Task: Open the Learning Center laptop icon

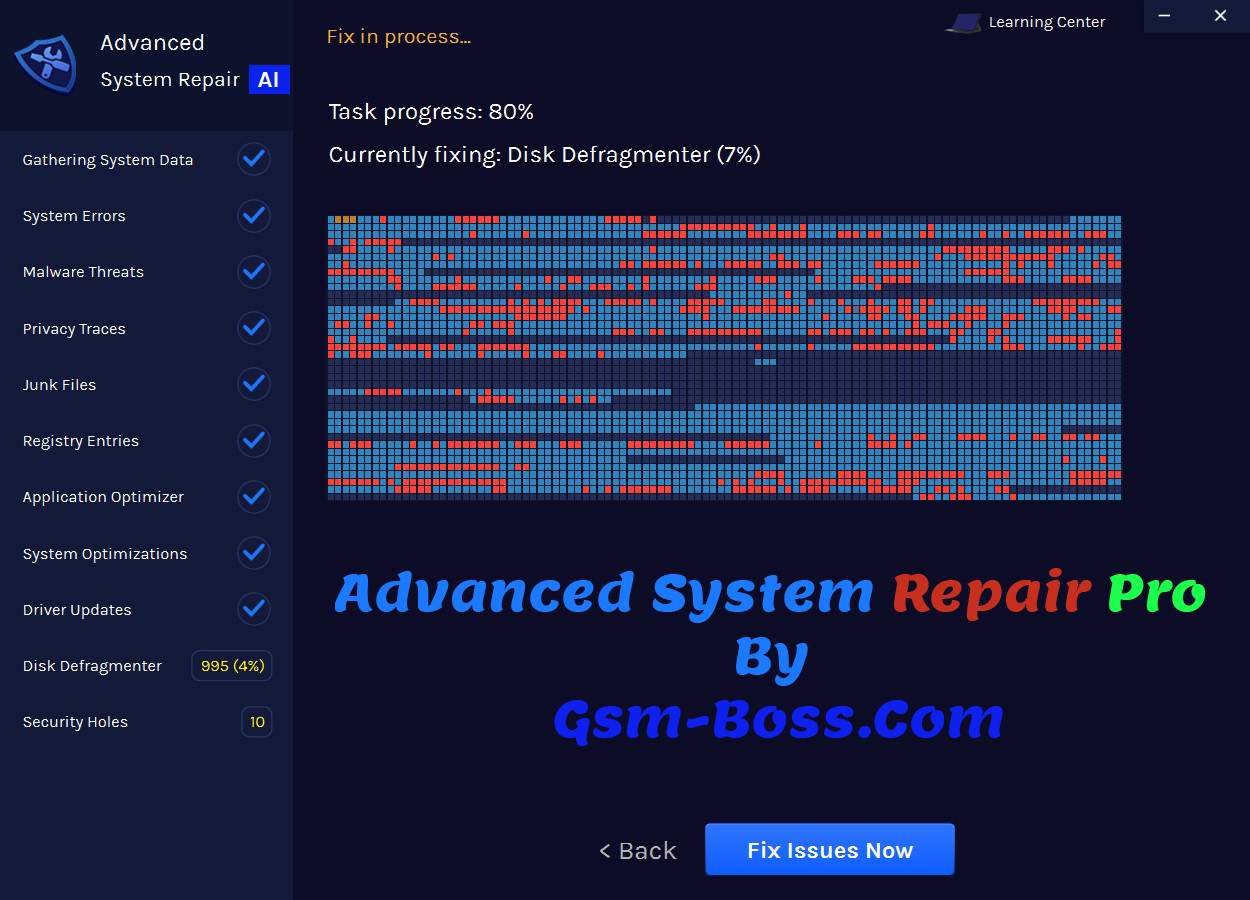Action: coord(963,22)
